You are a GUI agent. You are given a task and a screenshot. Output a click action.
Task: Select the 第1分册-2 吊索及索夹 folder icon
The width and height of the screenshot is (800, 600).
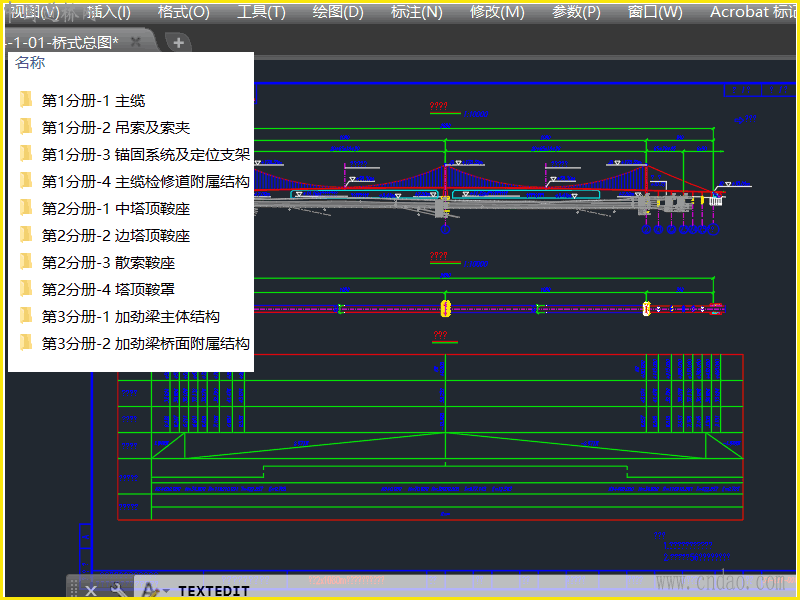26,127
